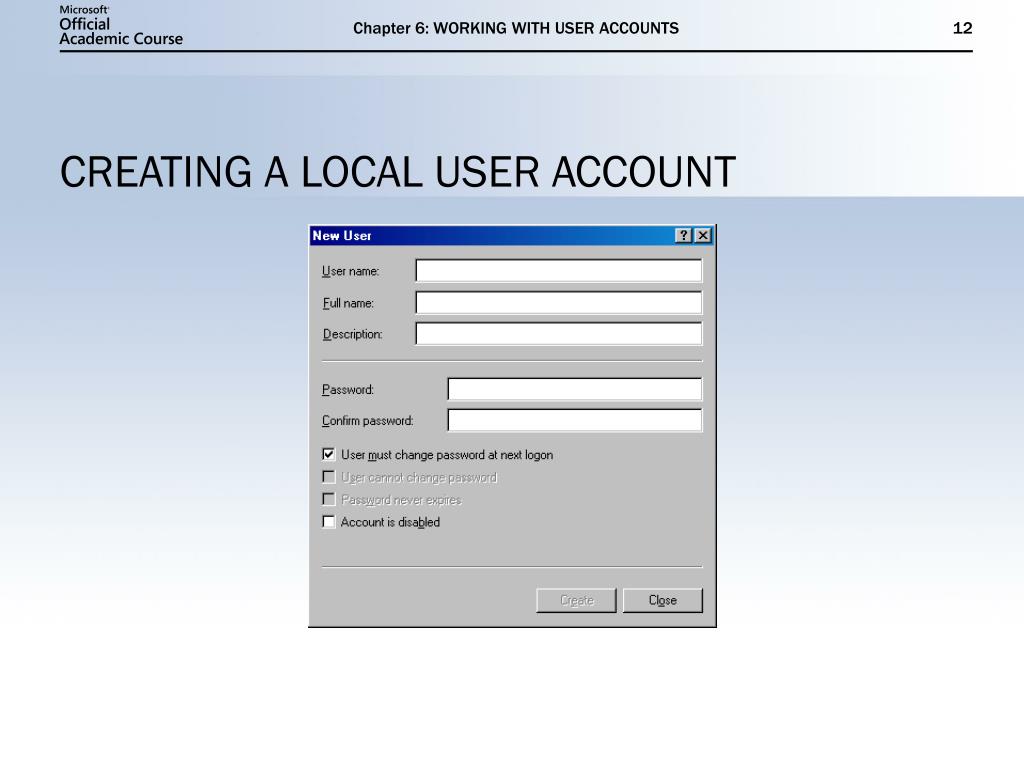Click into the Password field
This screenshot has height=768, width=1024.
coord(574,389)
